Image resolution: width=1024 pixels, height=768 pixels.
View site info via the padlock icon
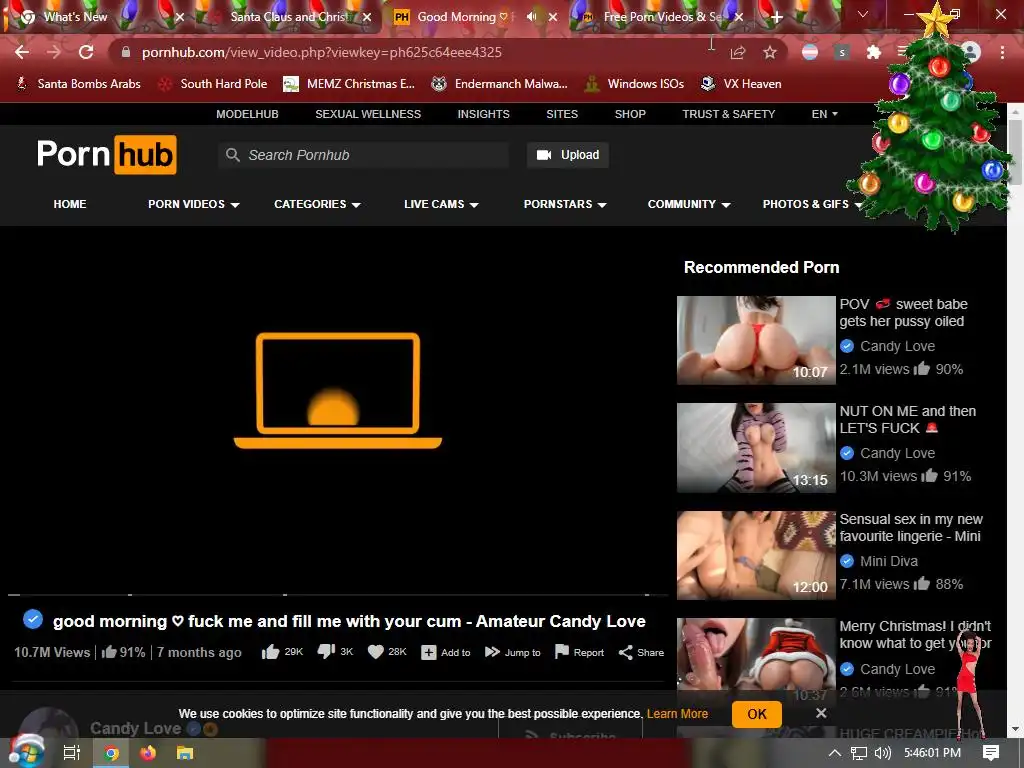(126, 52)
